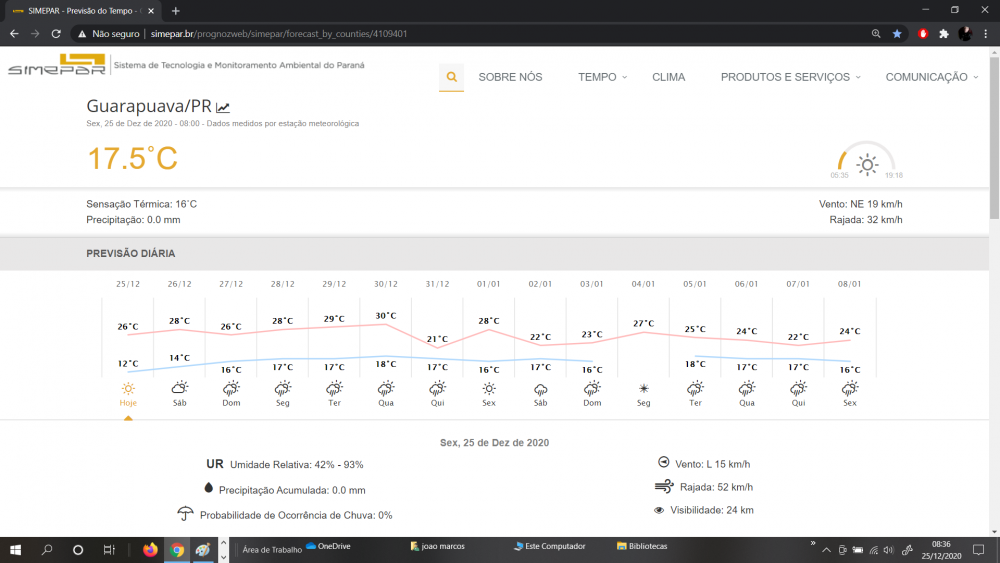The width and height of the screenshot is (1000, 563).
Task: Open the CLIMA menu item
Action: (x=668, y=77)
